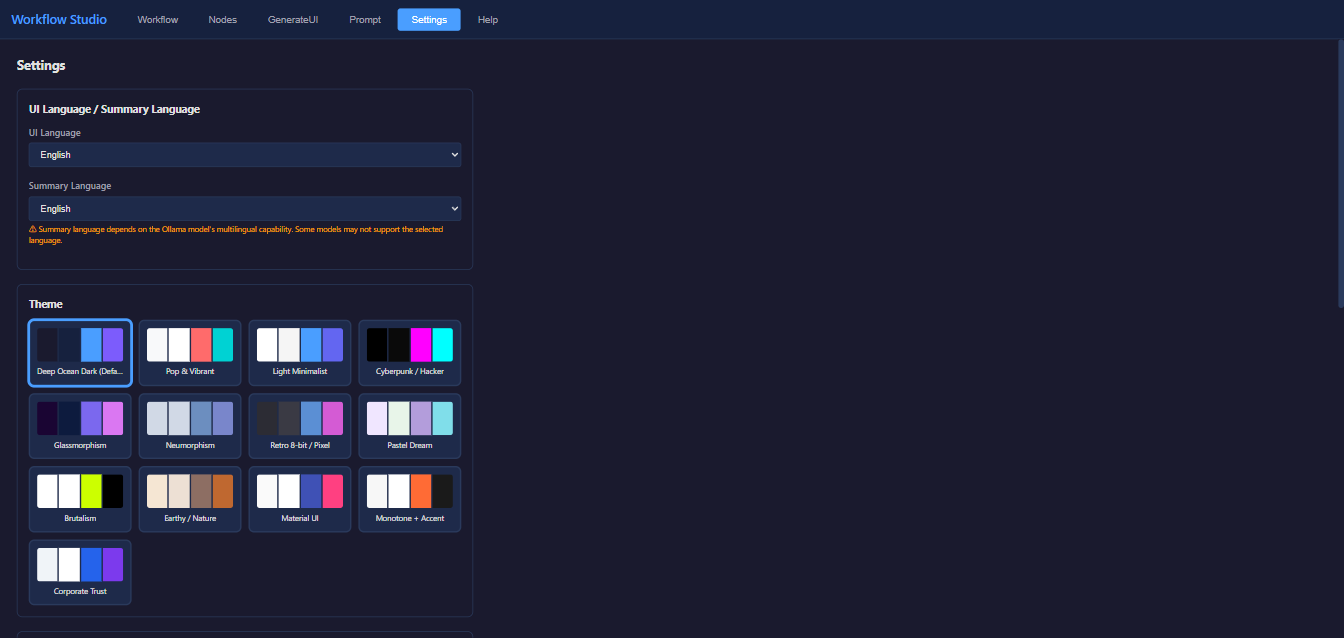Image resolution: width=1344 pixels, height=638 pixels.
Task: Apply the Light Minimalist theme
Action: coord(300,352)
